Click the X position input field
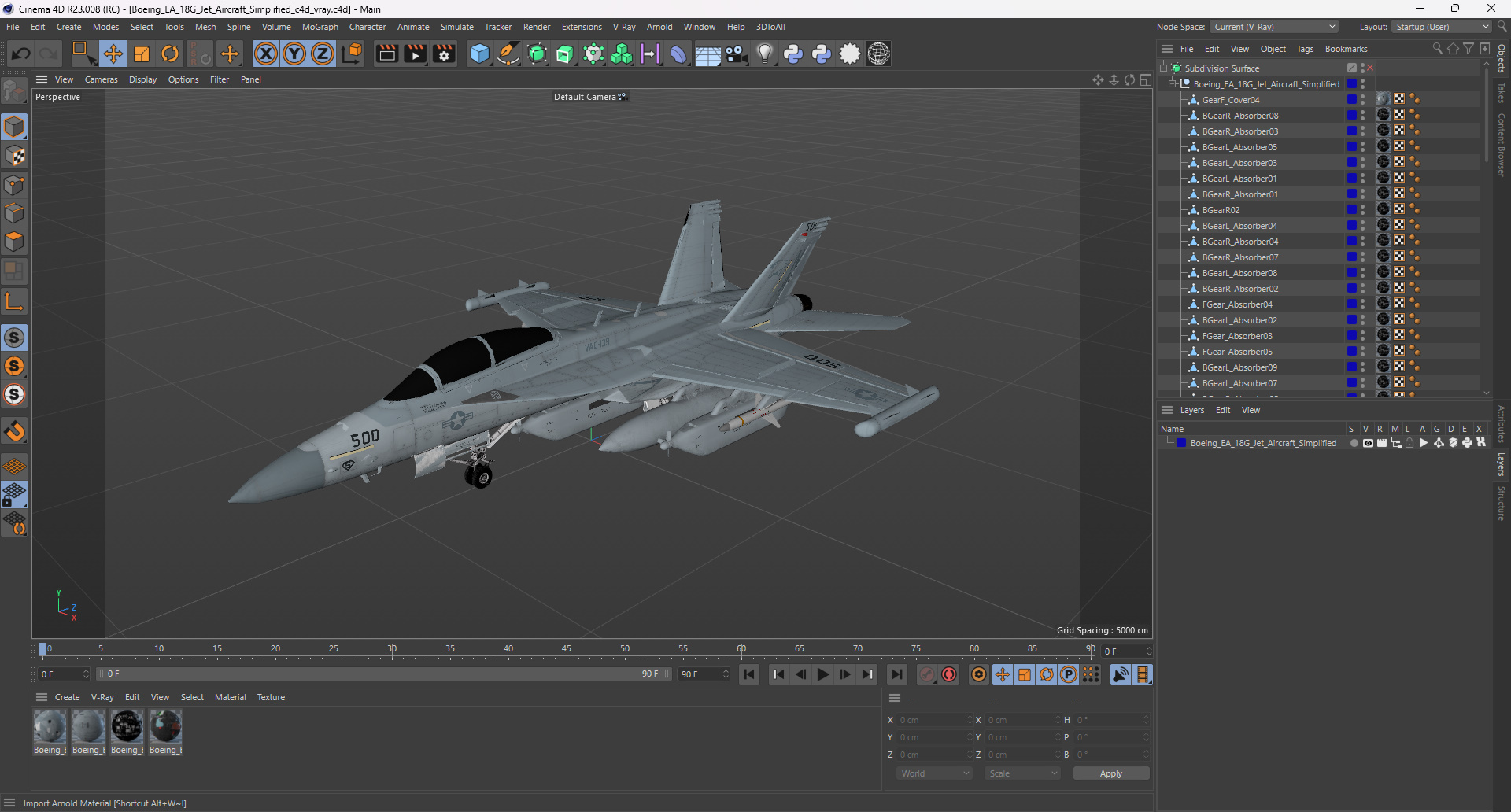This screenshot has height=812, width=1511. coord(935,720)
